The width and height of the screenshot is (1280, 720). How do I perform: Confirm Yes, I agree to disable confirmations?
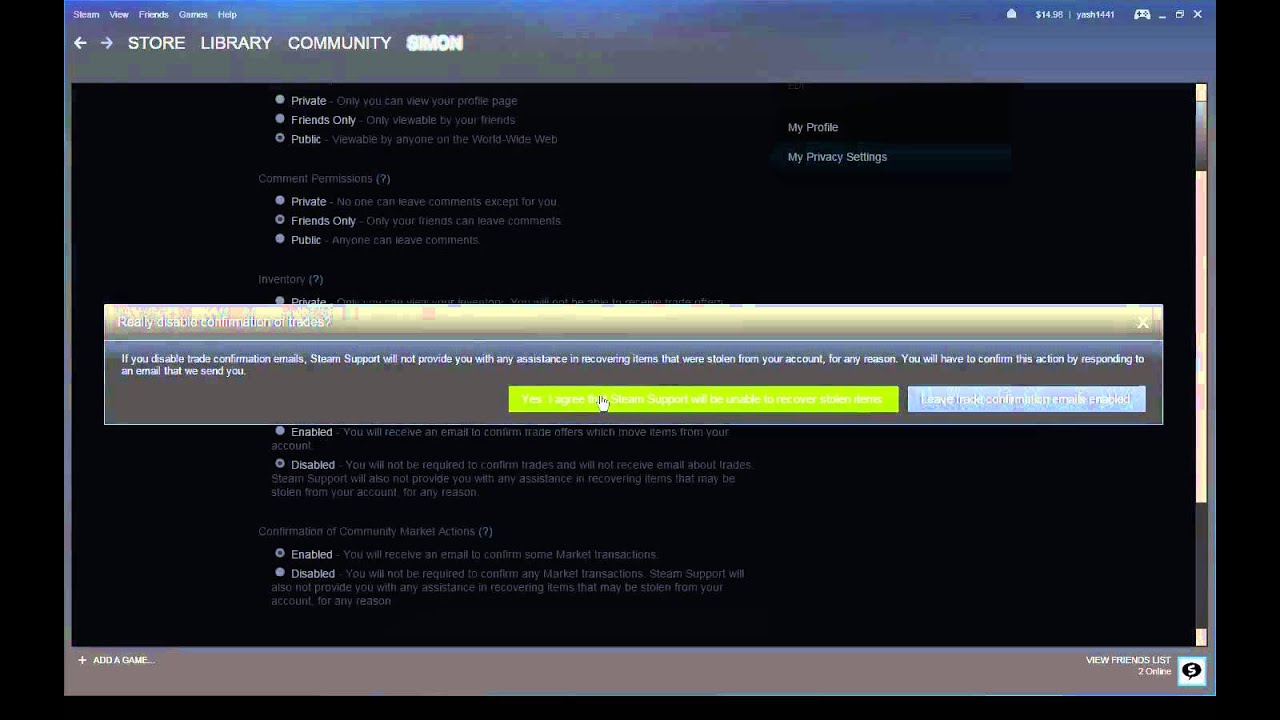click(x=703, y=399)
